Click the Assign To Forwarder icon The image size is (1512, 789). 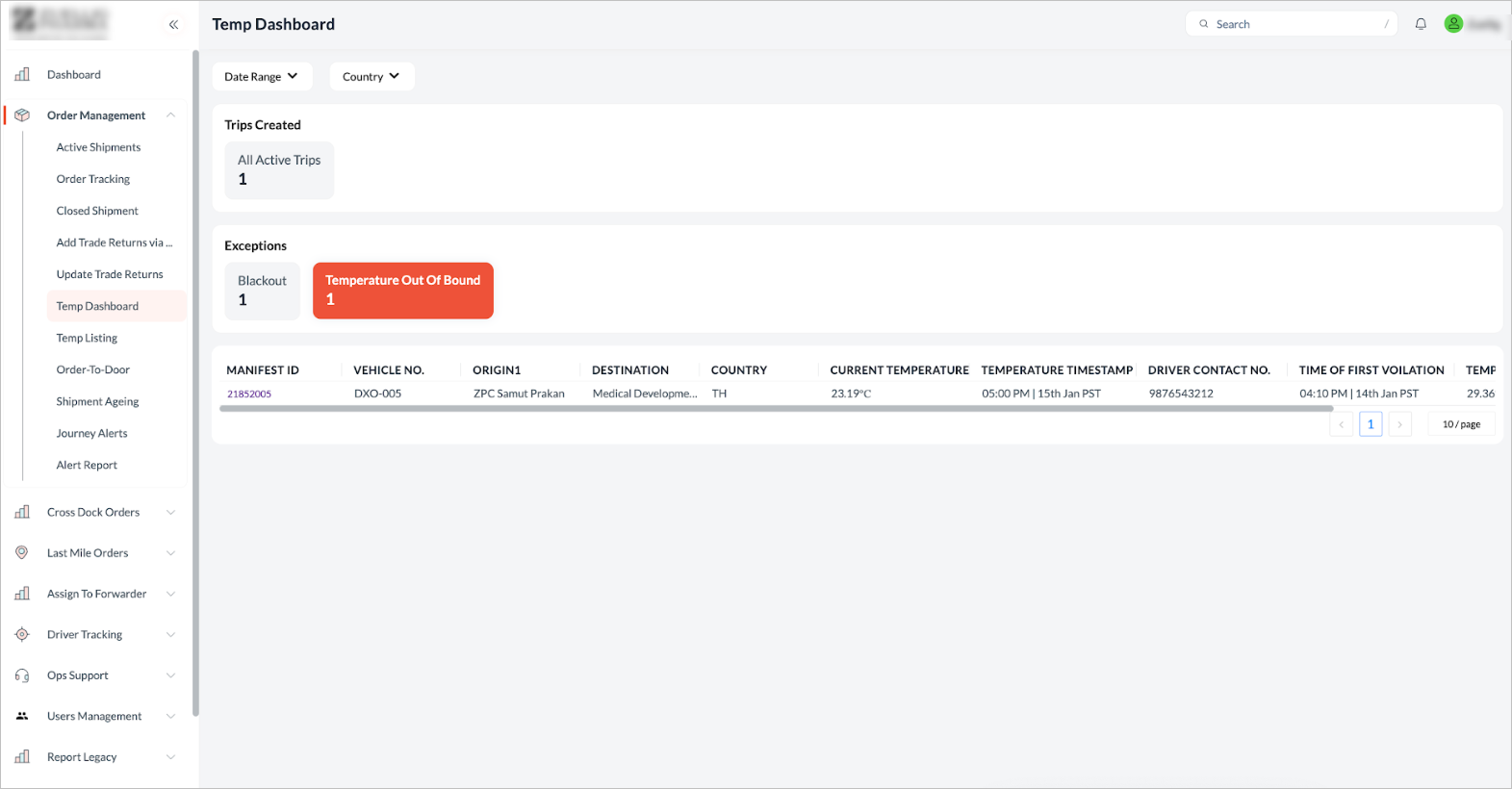[22, 594]
